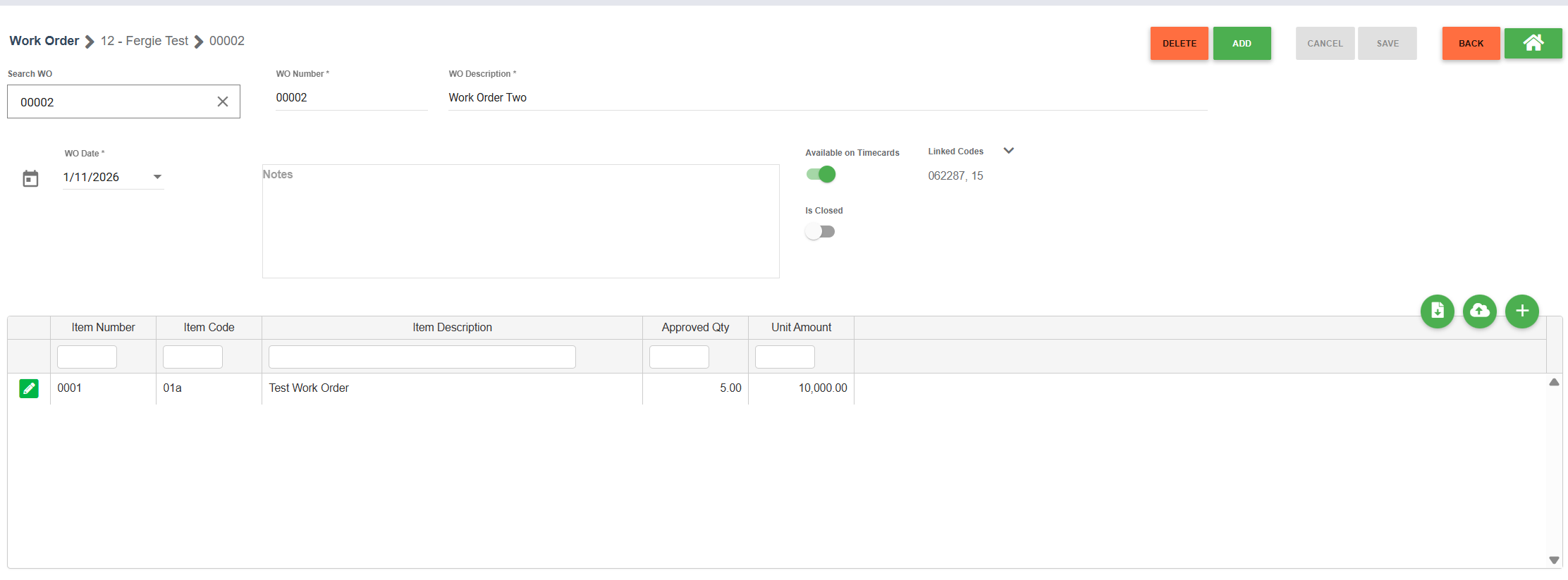The height and width of the screenshot is (580, 1568).
Task: Select the 01a item code cell
Action: [x=209, y=388]
